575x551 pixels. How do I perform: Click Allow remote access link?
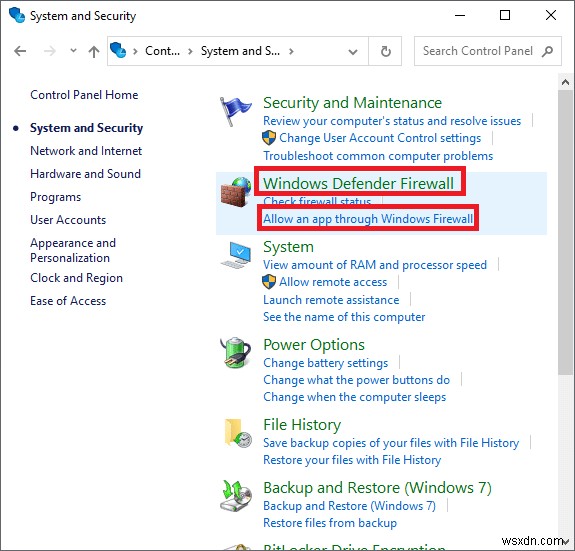[x=333, y=282]
